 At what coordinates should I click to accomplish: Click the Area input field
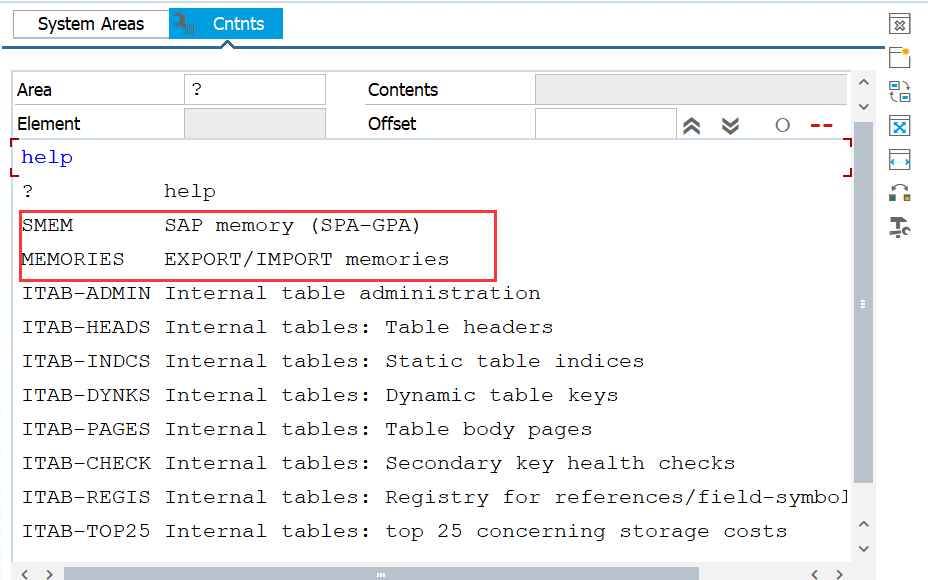tap(254, 89)
